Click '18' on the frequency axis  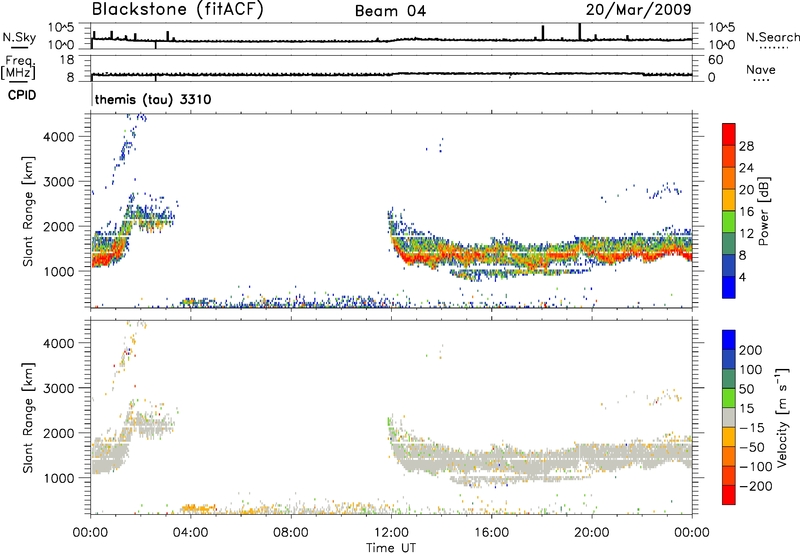pos(67,60)
